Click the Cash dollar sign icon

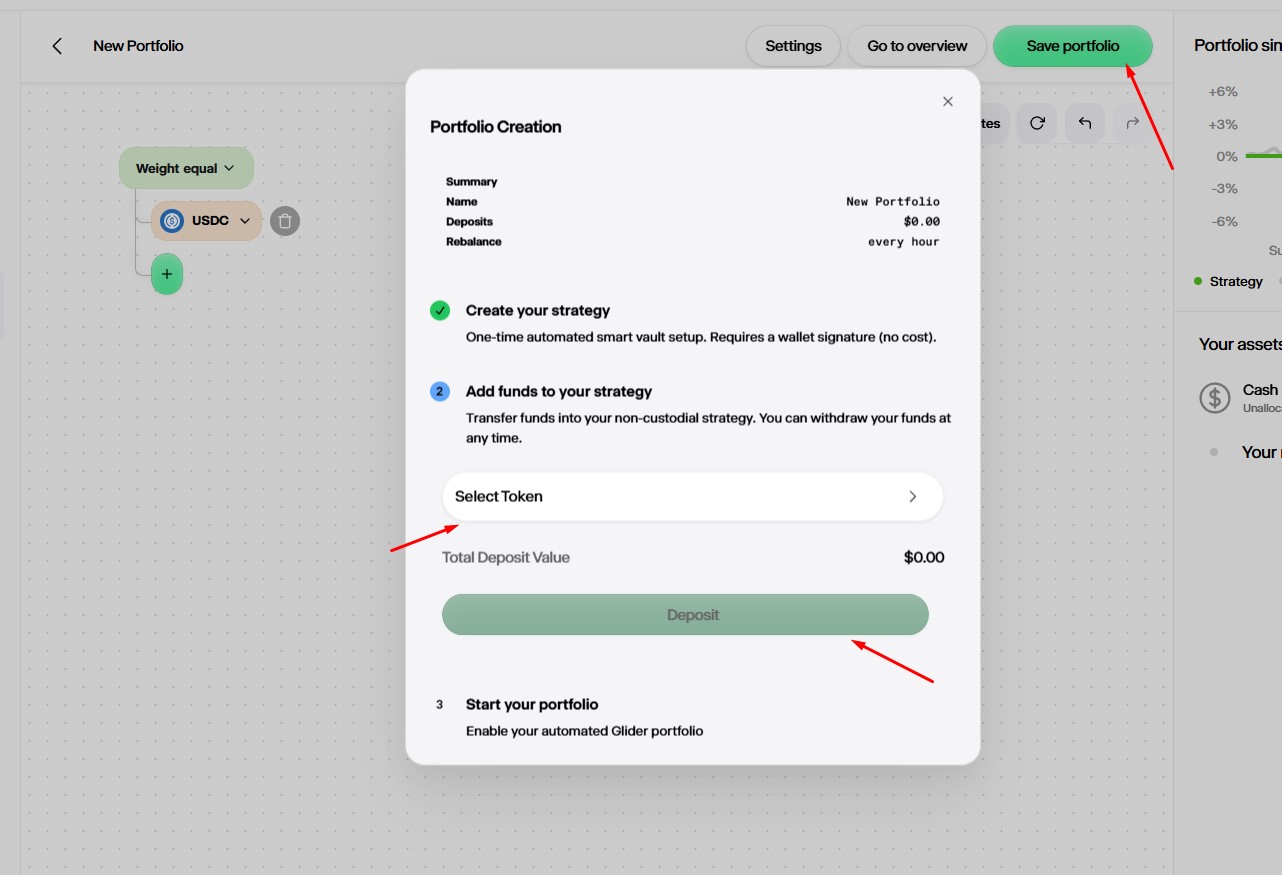pos(1215,397)
